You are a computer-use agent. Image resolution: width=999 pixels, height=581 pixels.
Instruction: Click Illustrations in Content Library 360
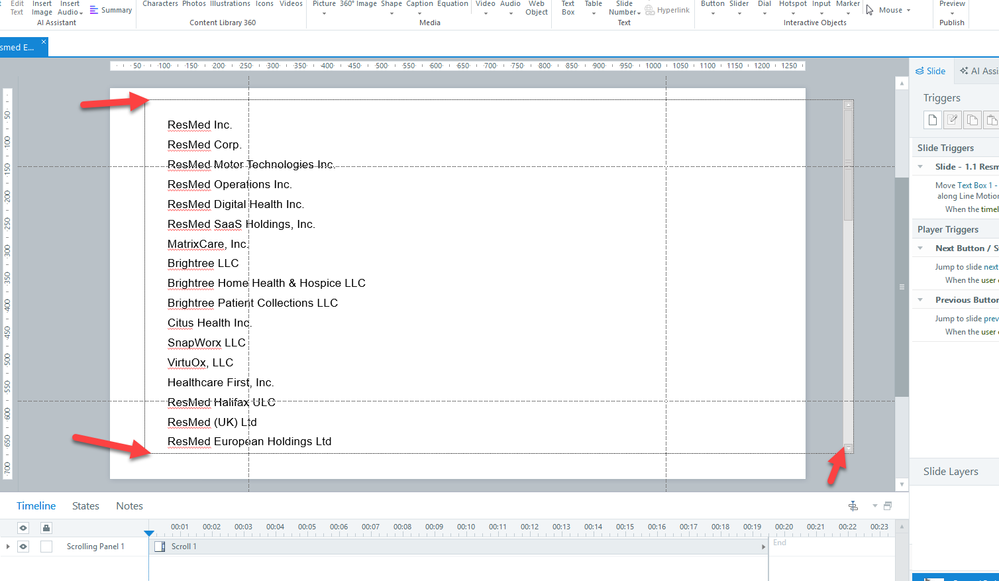(x=230, y=4)
